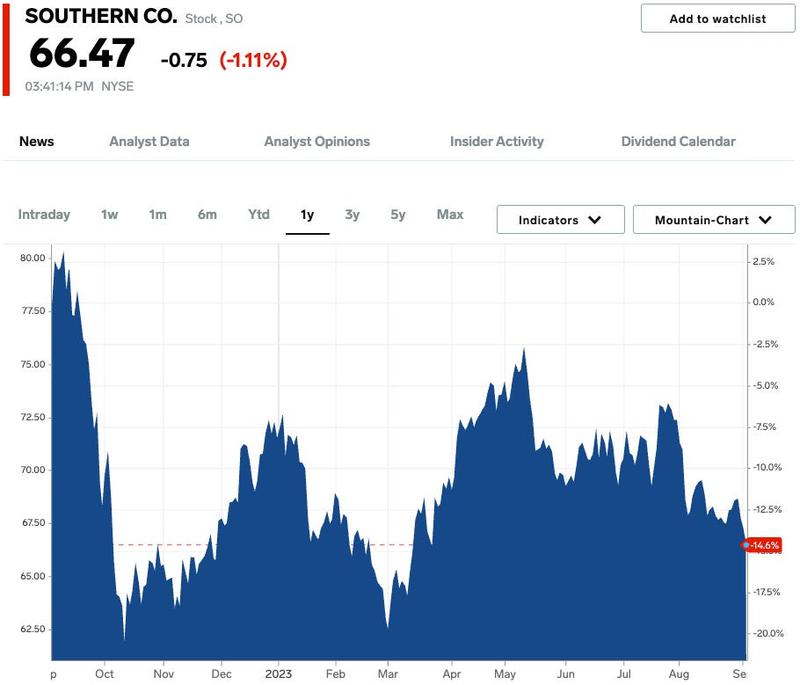This screenshot has height=685, width=800.
Task: Click the Dec label on the x-axis
Action: 221,674
